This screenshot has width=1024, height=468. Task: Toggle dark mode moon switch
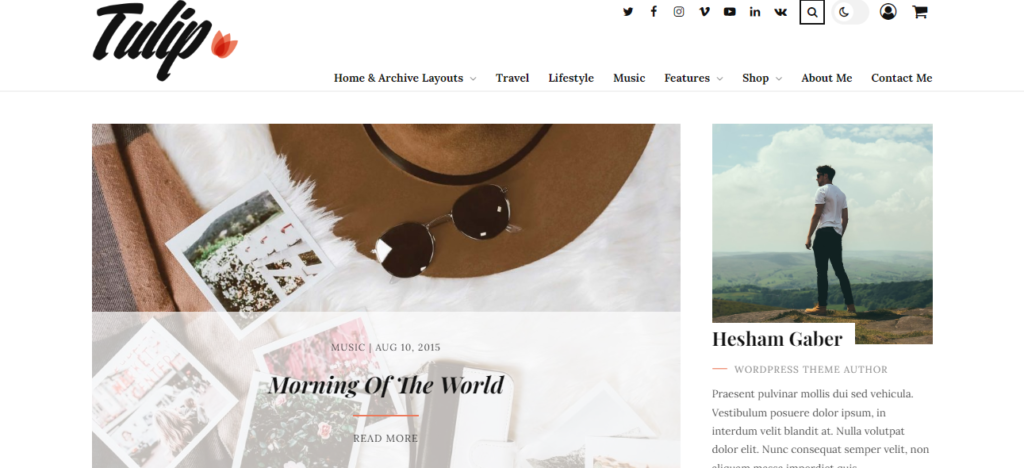point(850,12)
